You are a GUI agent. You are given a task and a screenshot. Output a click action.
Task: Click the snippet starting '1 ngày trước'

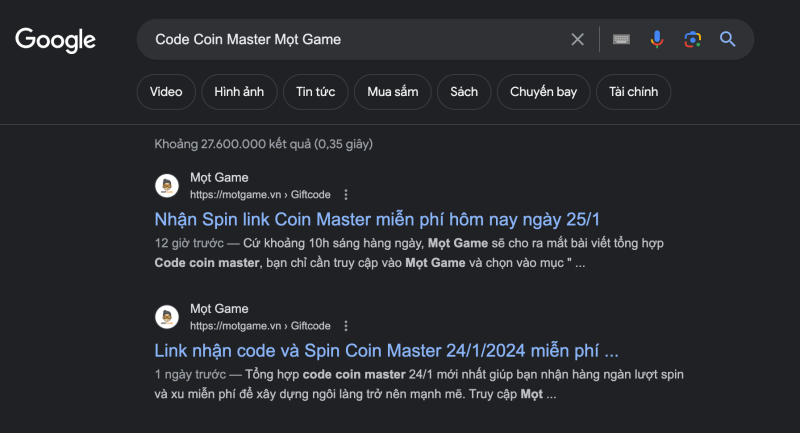click(x=419, y=384)
